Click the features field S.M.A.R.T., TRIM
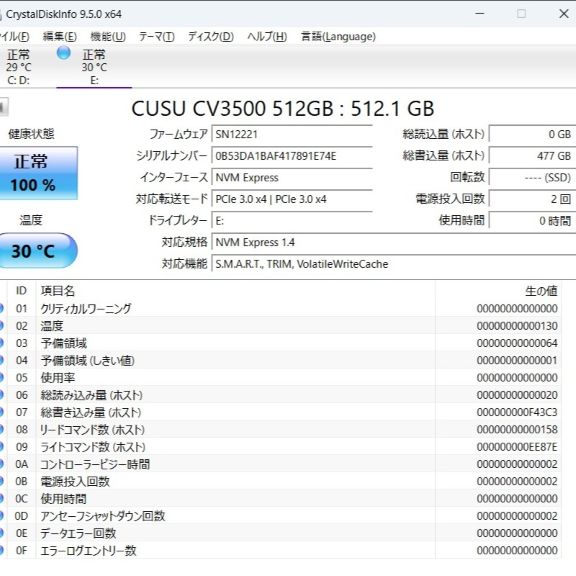 394,264
